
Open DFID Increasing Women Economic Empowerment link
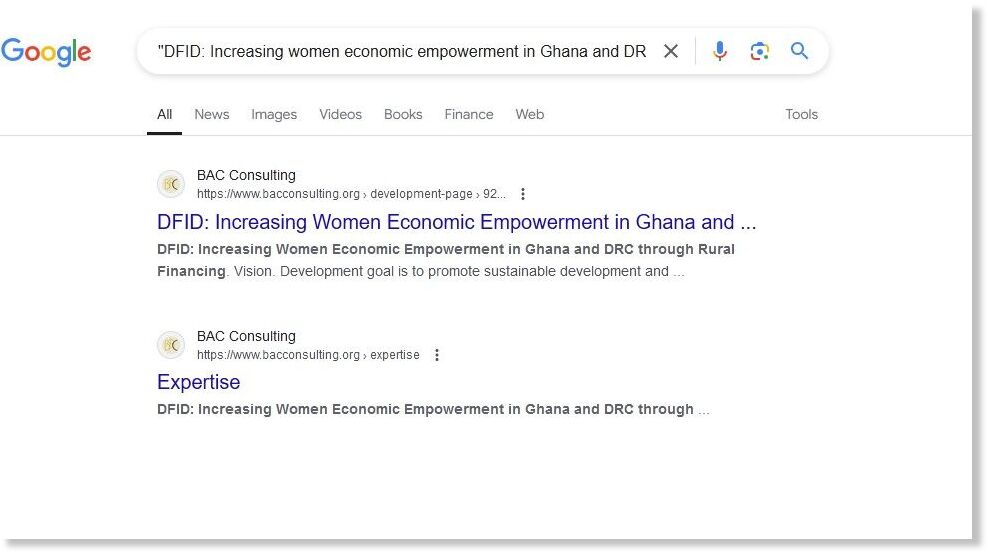tap(456, 222)
